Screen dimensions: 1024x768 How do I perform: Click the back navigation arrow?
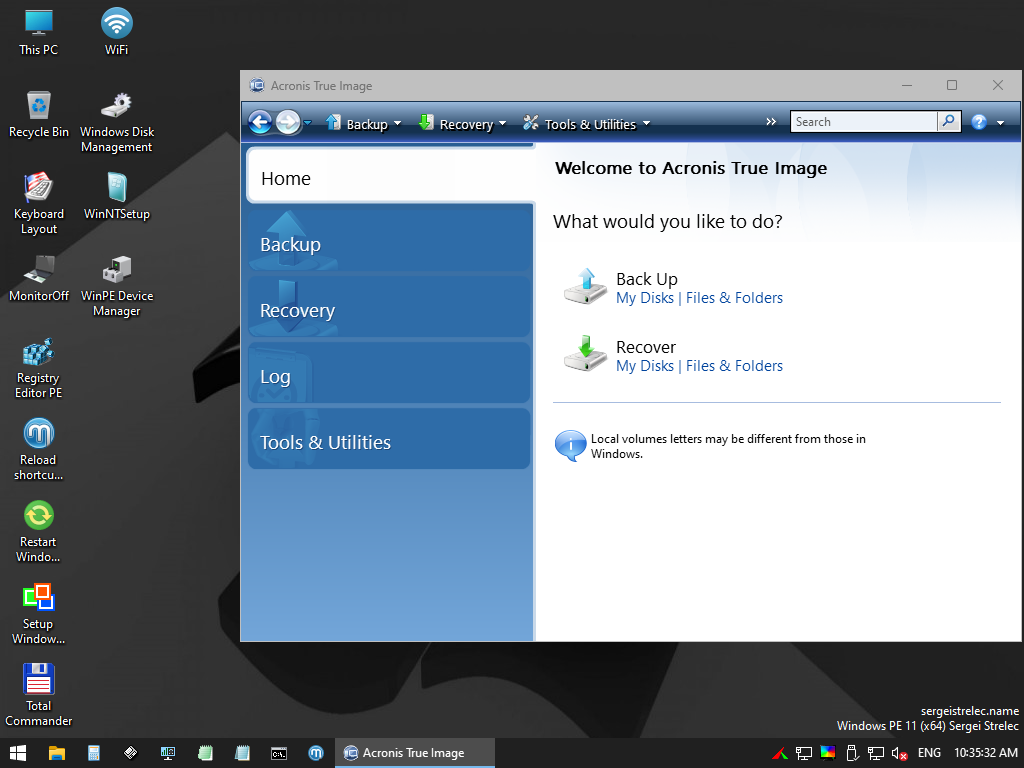pyautogui.click(x=259, y=122)
